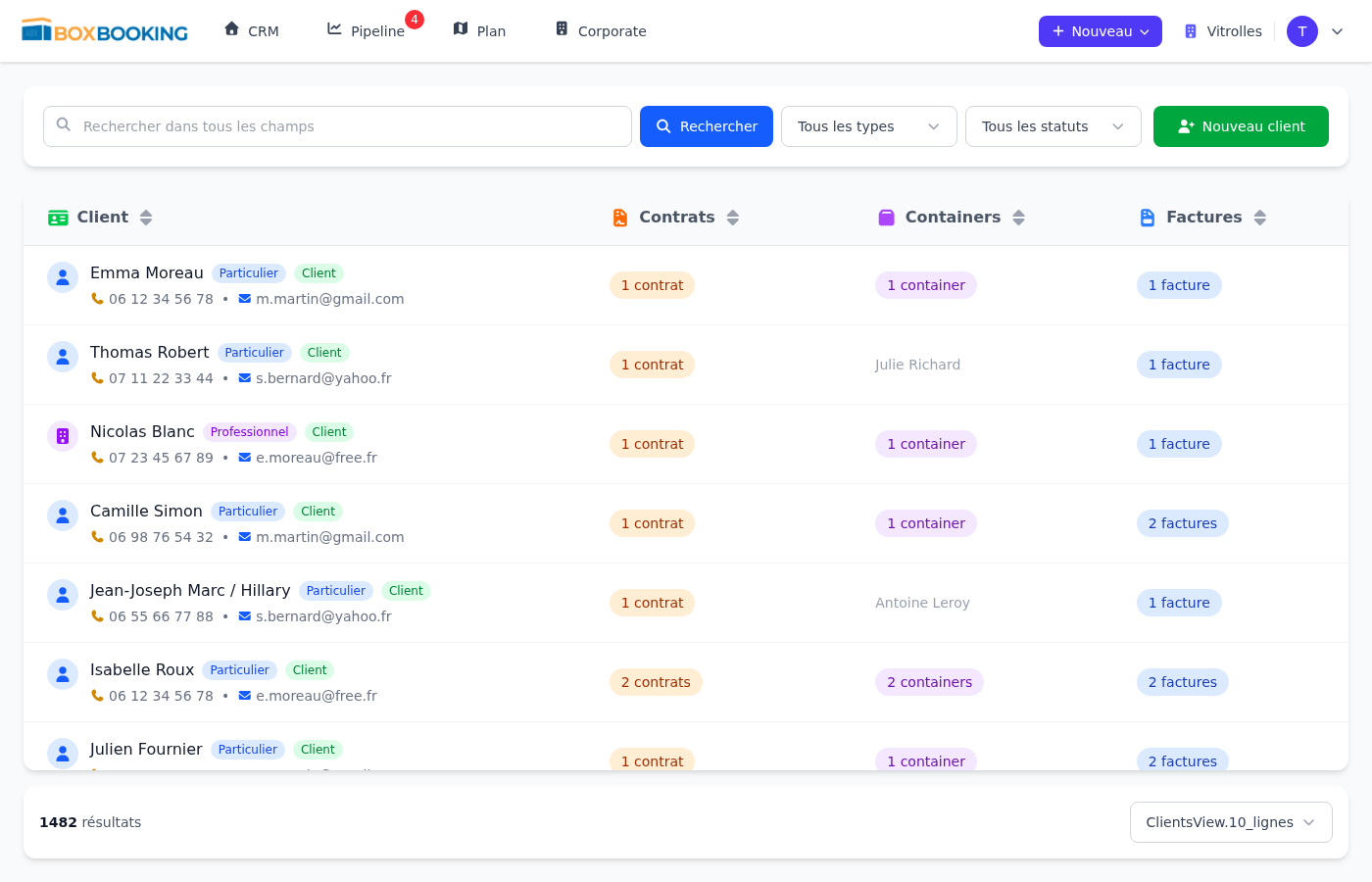Image resolution: width=1372 pixels, height=882 pixels.
Task: Click Nicolas Blanc's professional building icon
Action: pyautogui.click(x=63, y=436)
